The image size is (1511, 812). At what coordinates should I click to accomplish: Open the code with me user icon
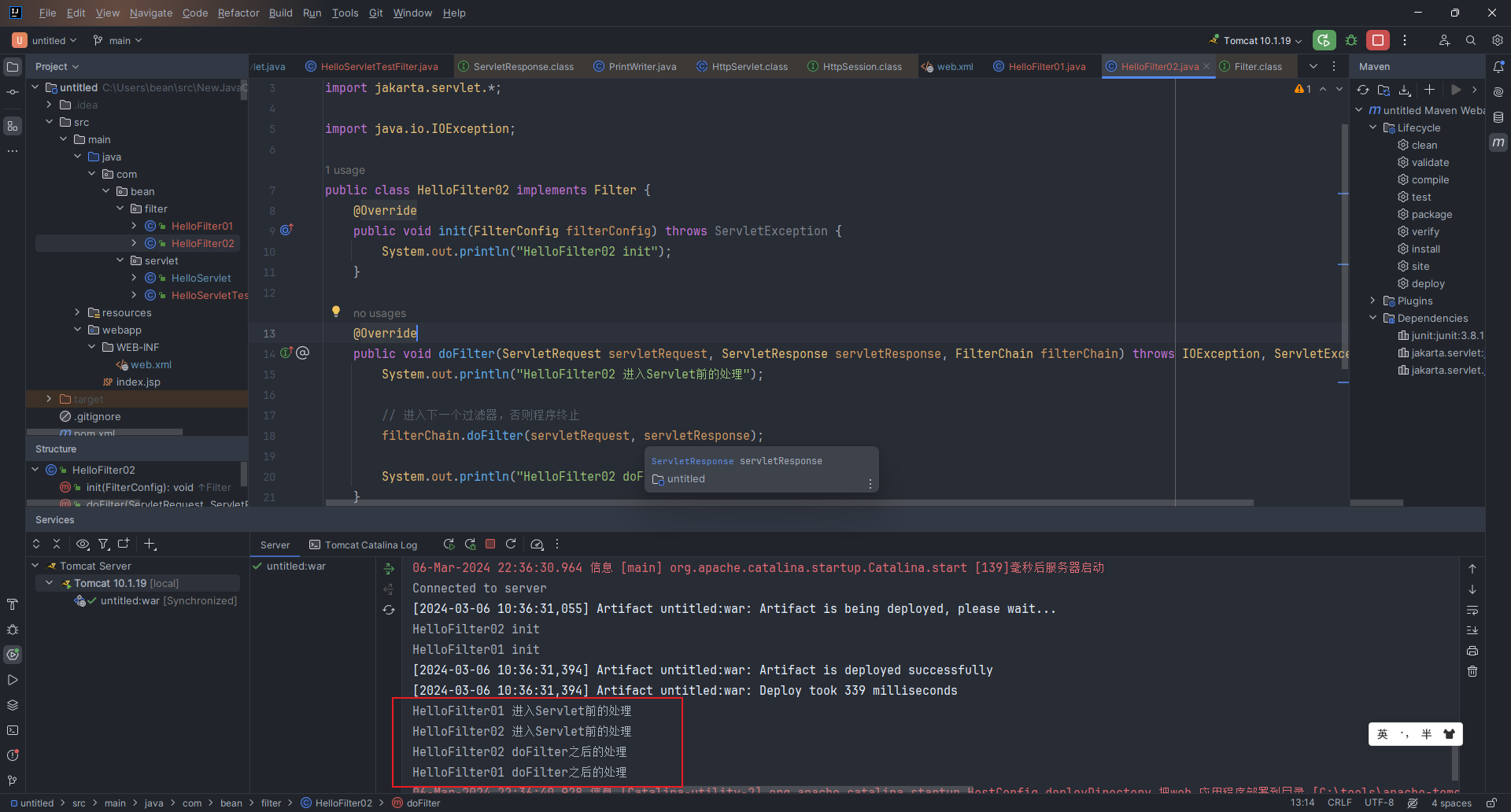pyautogui.click(x=1444, y=40)
